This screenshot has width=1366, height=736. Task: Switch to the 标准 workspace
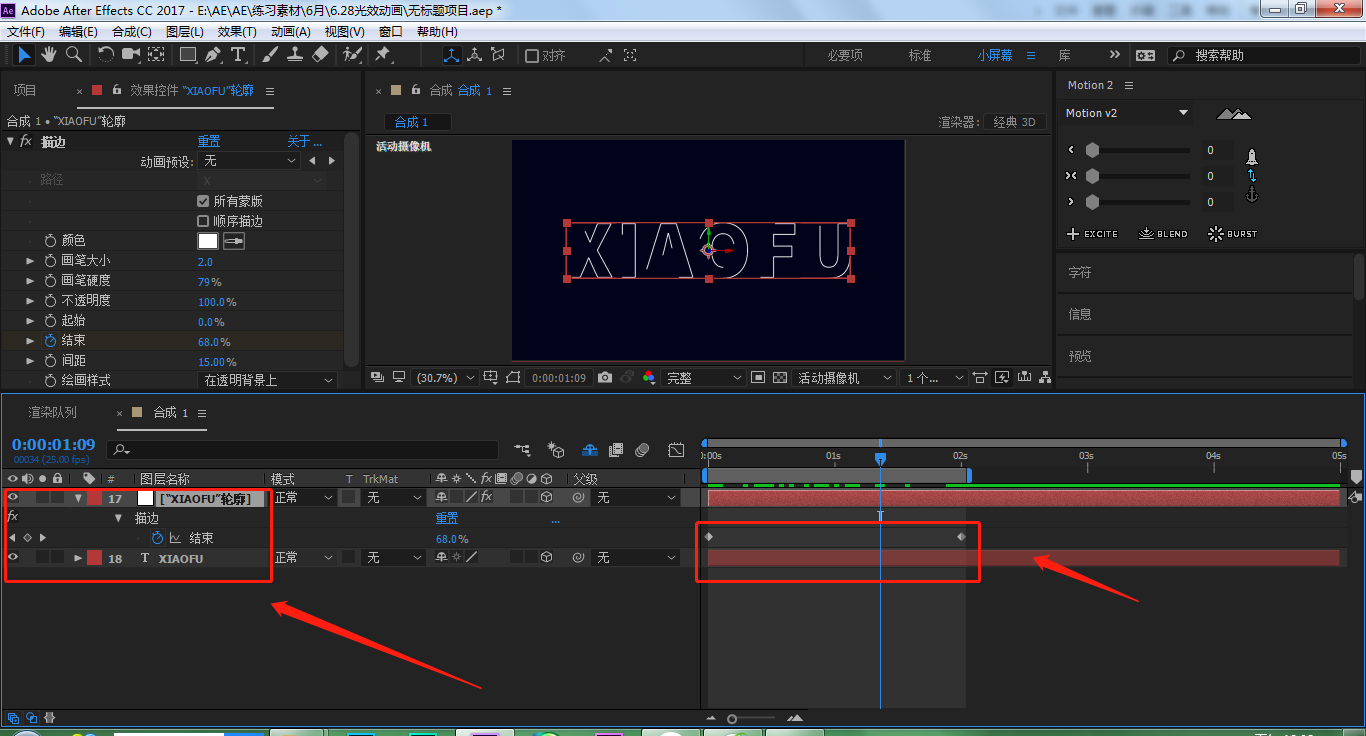click(x=920, y=56)
